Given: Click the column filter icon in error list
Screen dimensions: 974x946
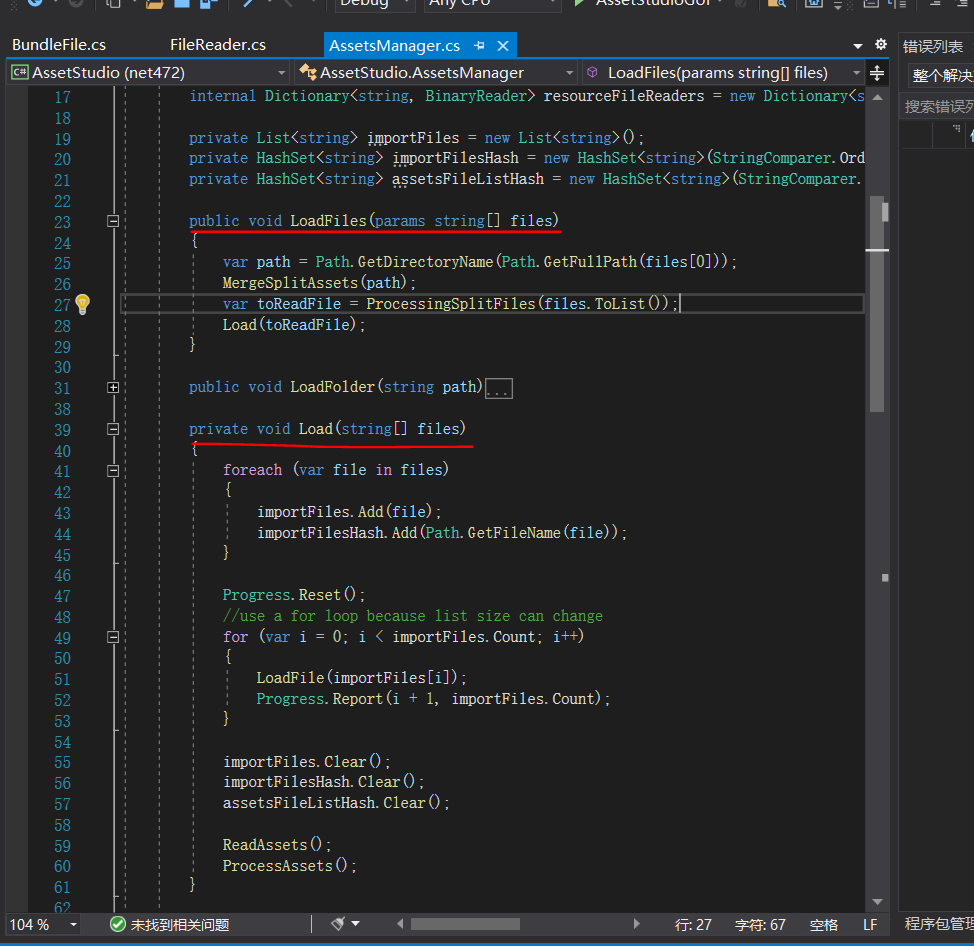Looking at the screenshot, I should point(956,129).
